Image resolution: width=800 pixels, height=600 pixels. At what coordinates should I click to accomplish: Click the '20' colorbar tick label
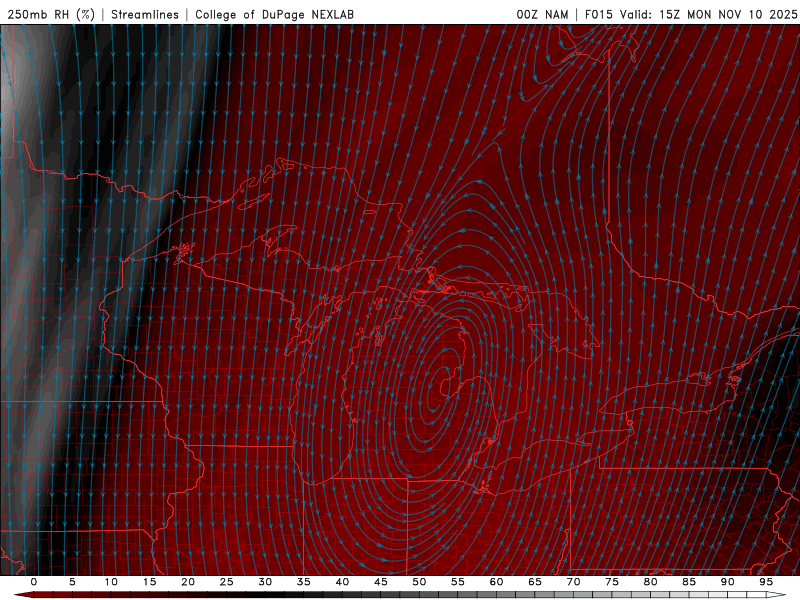pos(188,582)
